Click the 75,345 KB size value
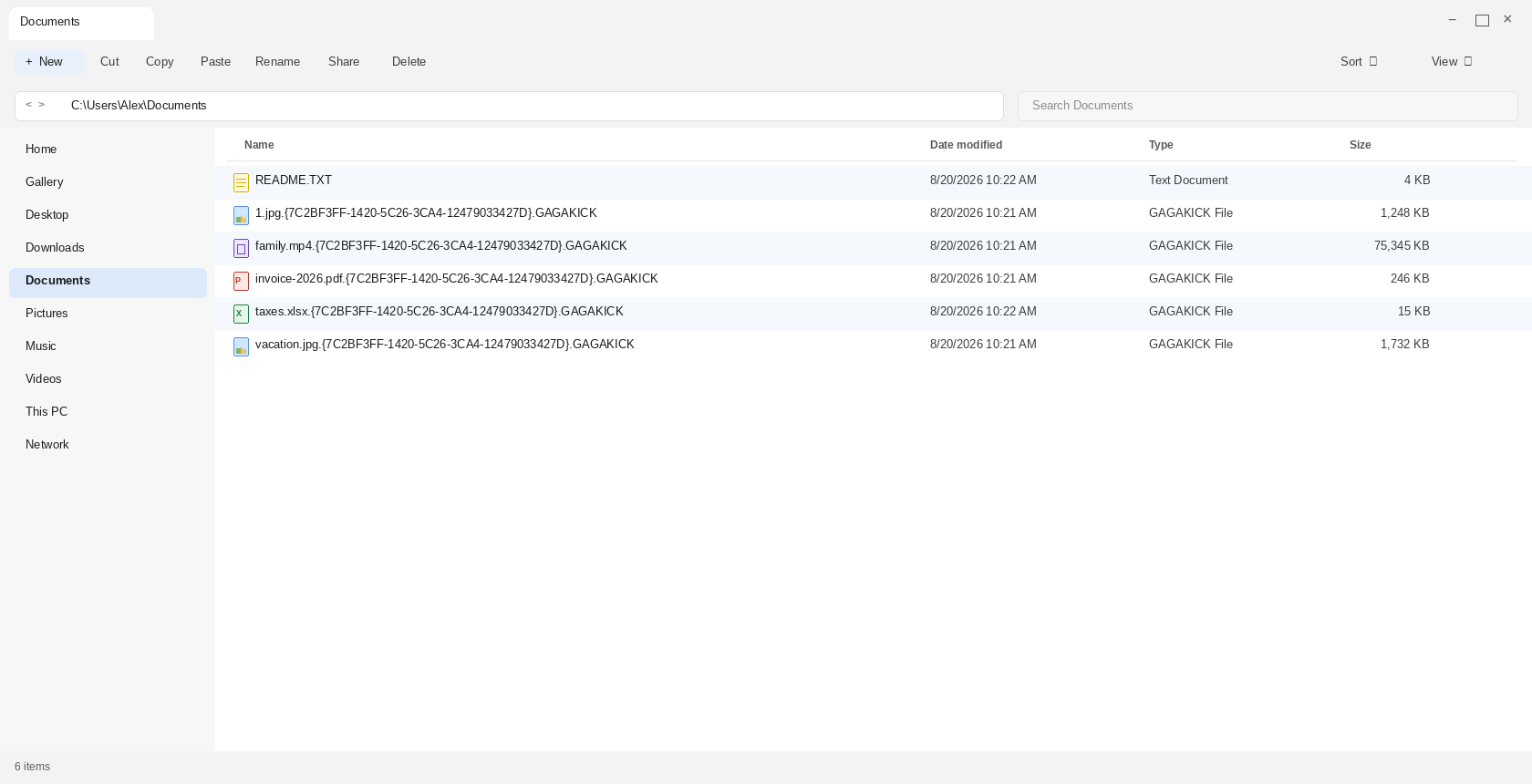This screenshot has width=1532, height=784. tap(1402, 246)
